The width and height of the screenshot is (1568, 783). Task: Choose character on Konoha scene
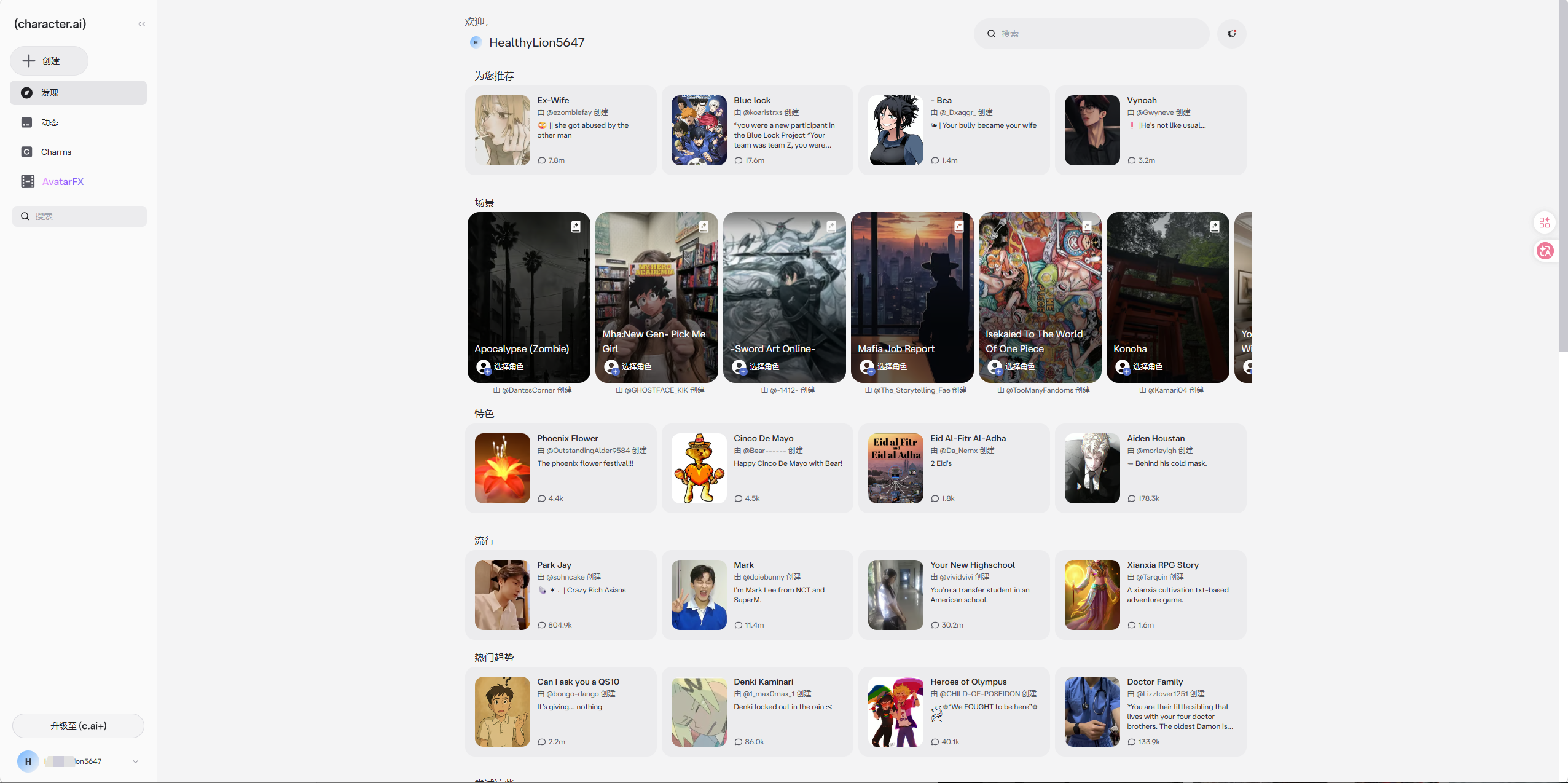pos(1139,367)
